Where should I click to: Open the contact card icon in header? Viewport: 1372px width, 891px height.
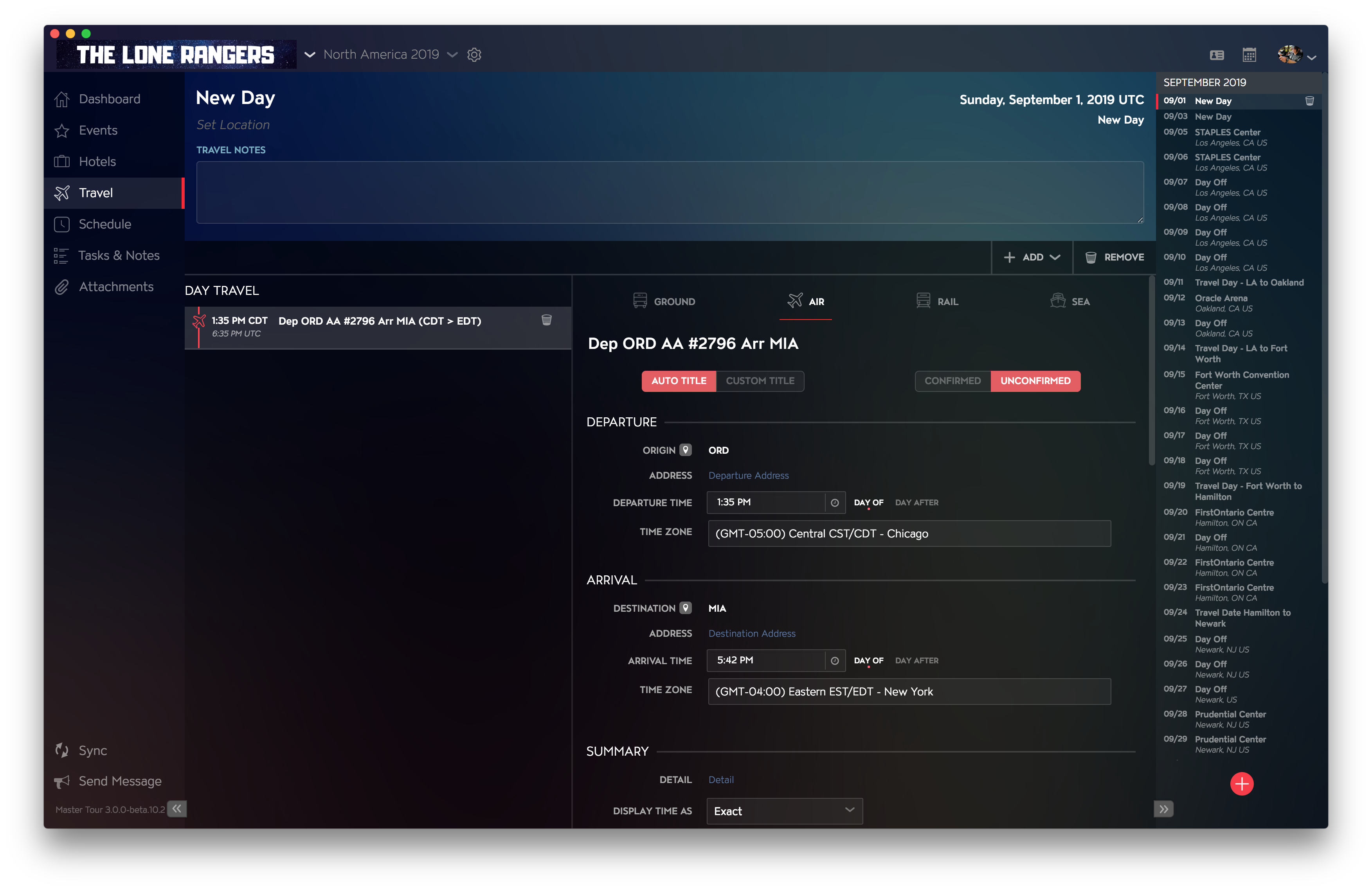[1216, 55]
